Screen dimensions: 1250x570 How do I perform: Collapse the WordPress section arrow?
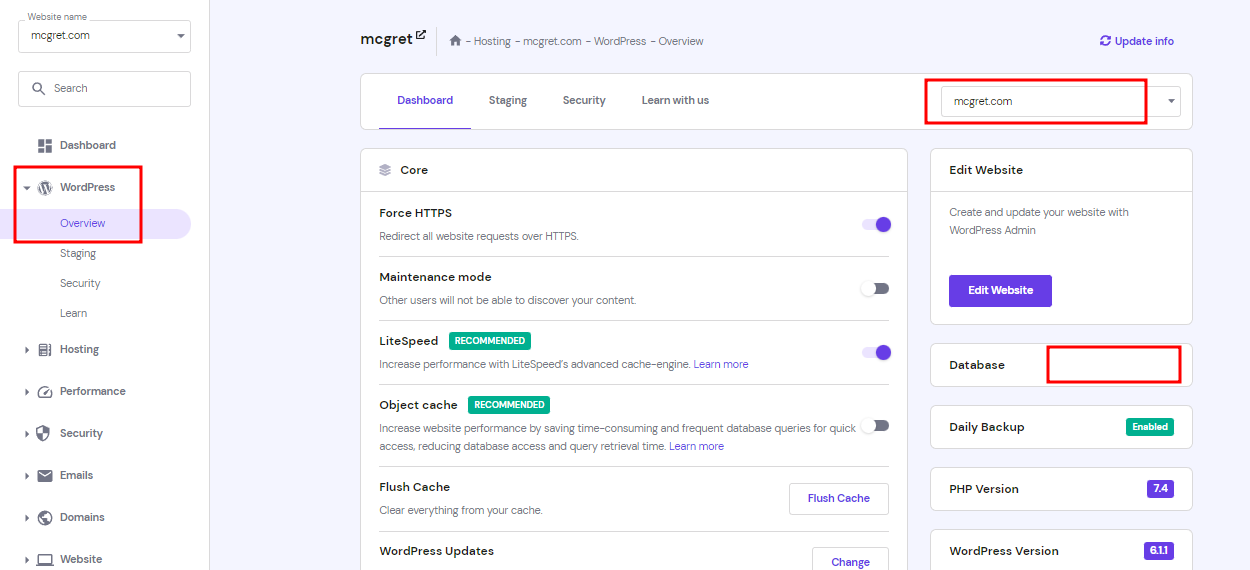27,188
